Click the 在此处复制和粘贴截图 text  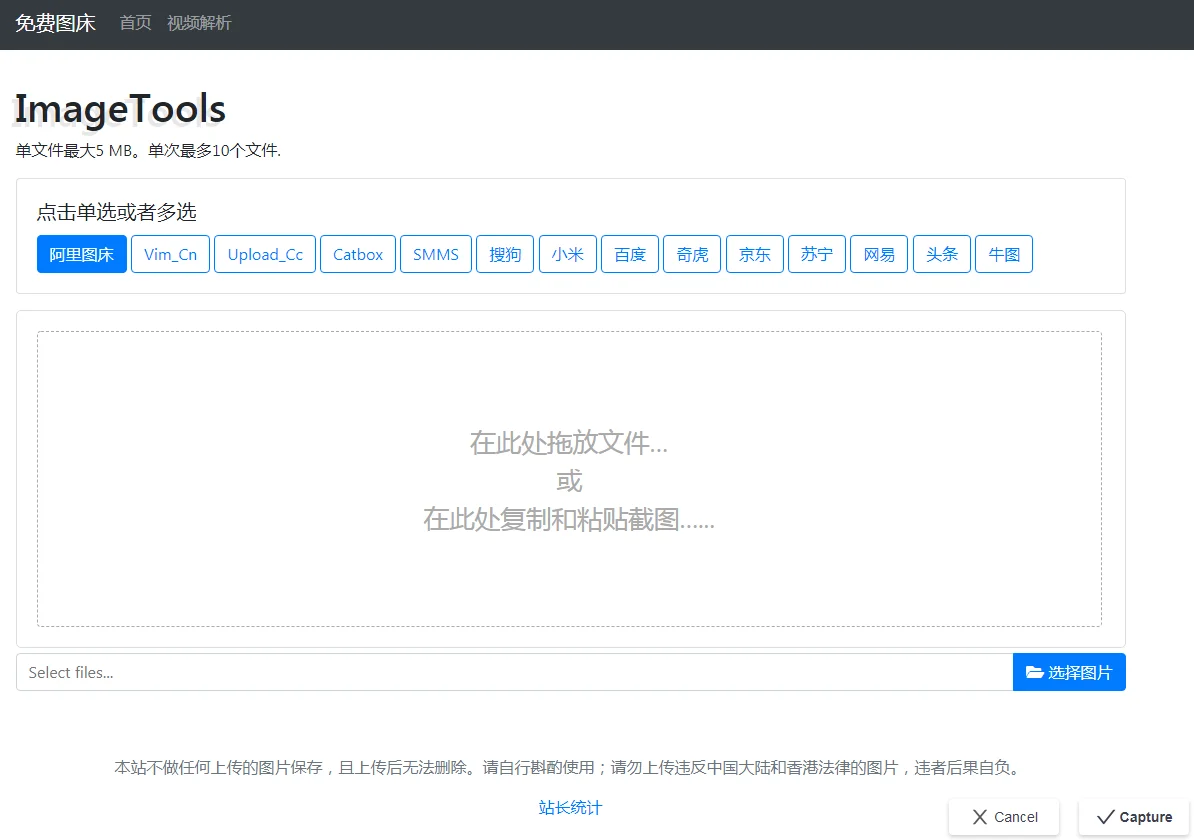[x=569, y=519]
